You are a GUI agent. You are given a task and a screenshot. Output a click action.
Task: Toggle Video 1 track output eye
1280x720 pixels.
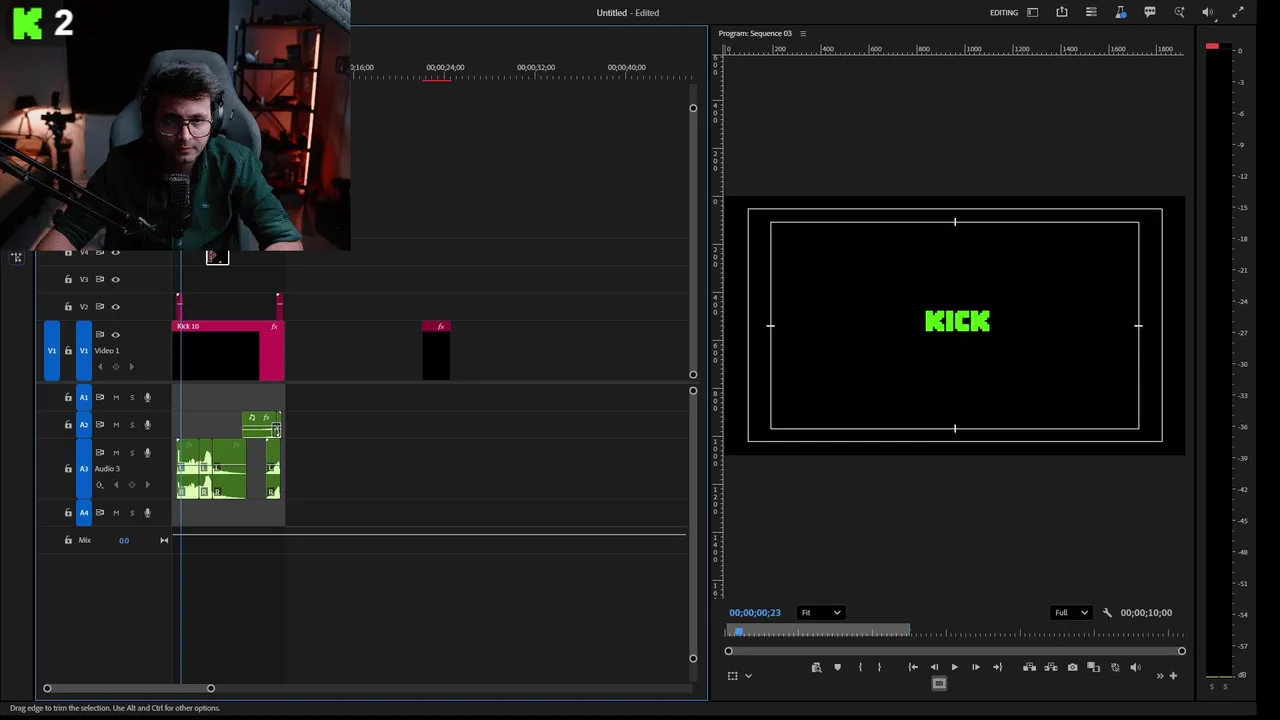(115, 335)
